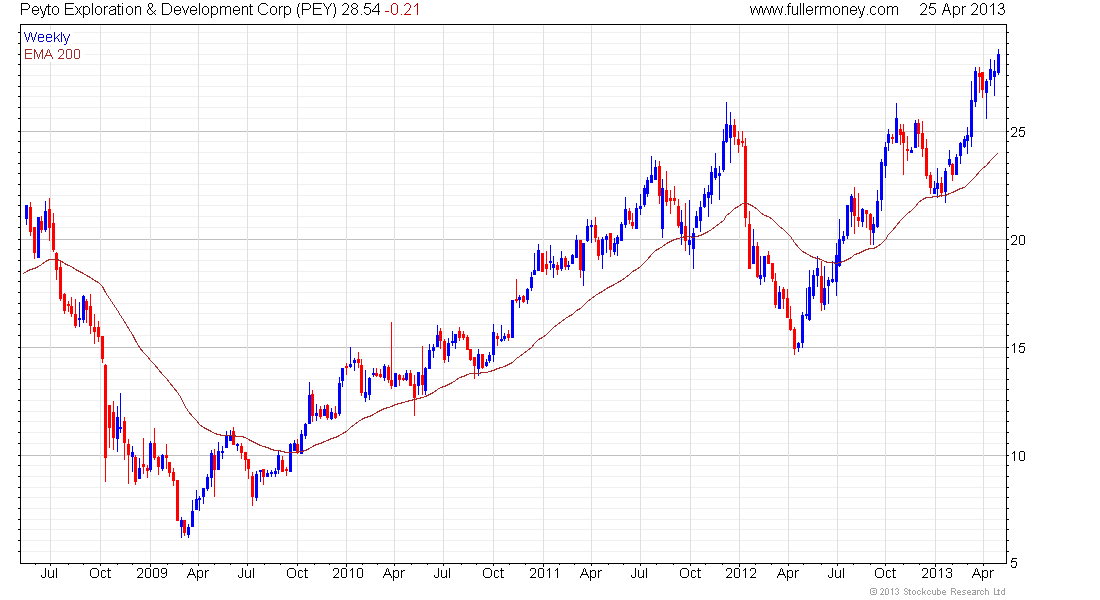The height and width of the screenshot is (600, 1100).
Task: Click the y-axis label 15
Action: click(x=1018, y=348)
